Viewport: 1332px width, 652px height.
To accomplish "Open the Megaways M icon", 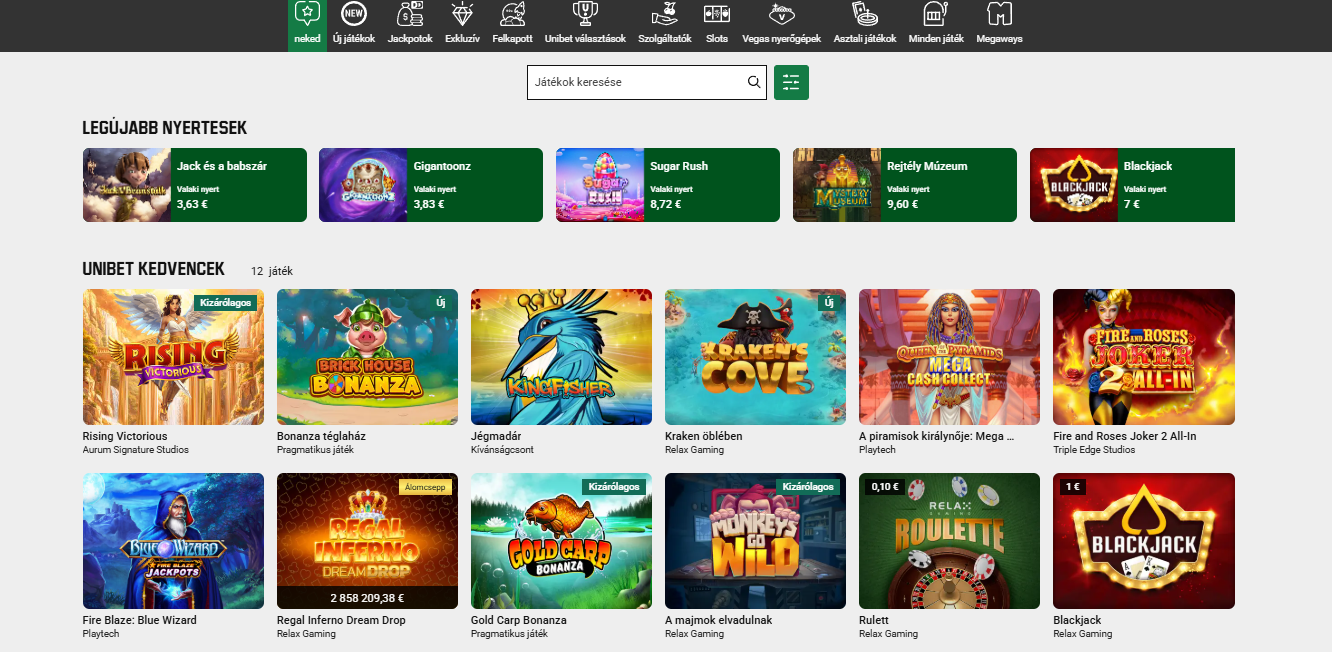I will [999, 13].
